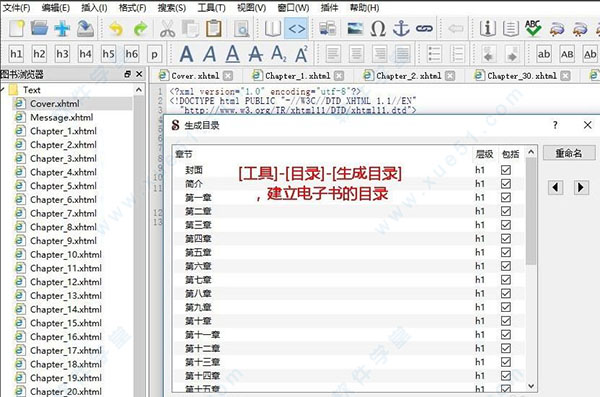Switch to the Chapter_2.xhtml tab
The image size is (600, 397).
[409, 76]
